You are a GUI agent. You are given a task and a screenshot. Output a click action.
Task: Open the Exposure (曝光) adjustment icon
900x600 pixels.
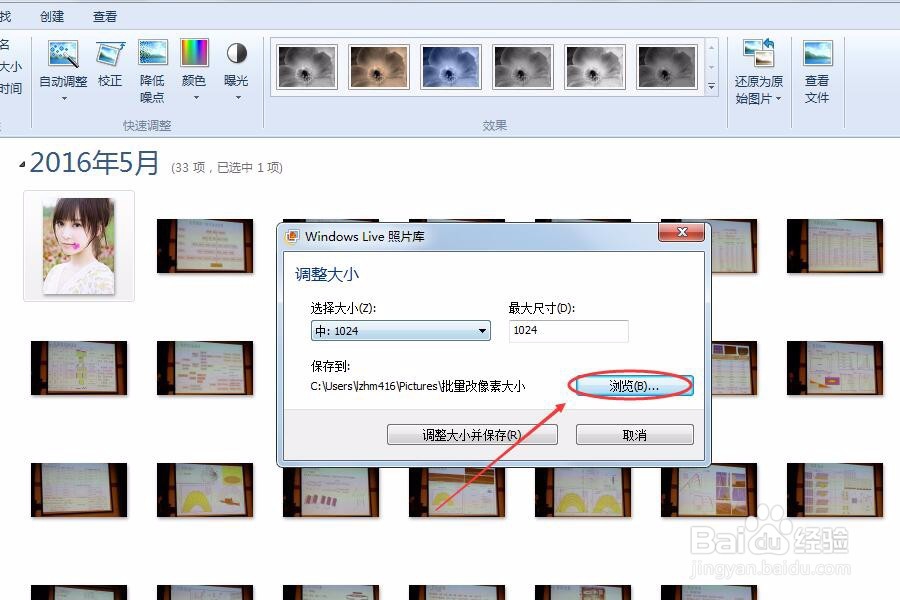click(x=236, y=53)
